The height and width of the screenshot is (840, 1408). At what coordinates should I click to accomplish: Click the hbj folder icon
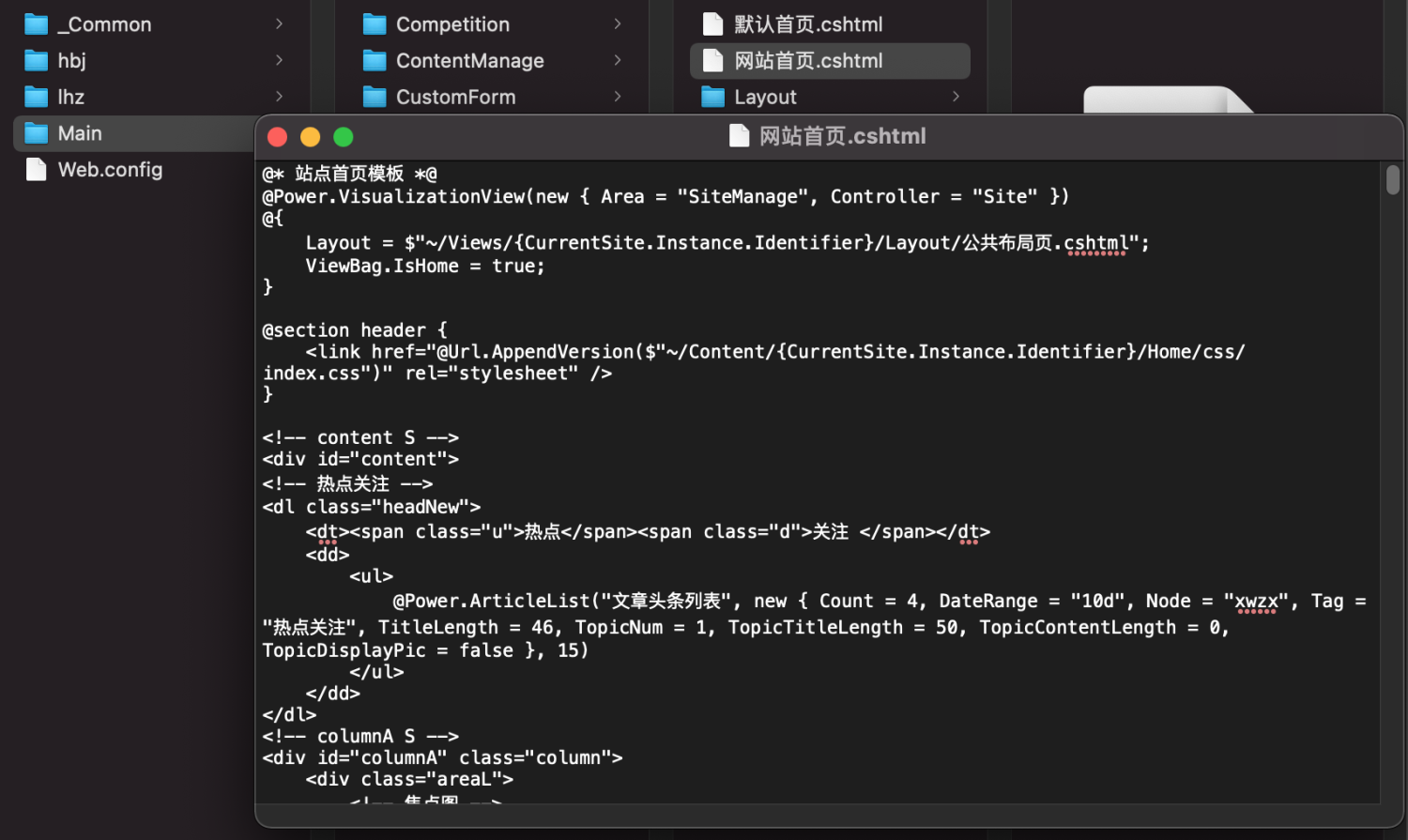click(37, 61)
